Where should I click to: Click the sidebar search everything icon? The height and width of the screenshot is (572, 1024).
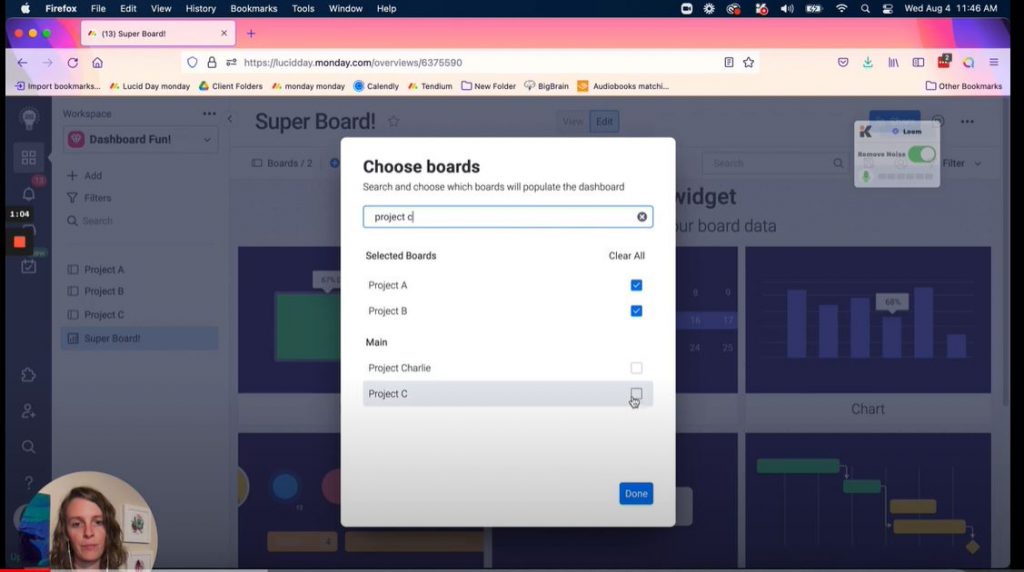click(29, 447)
